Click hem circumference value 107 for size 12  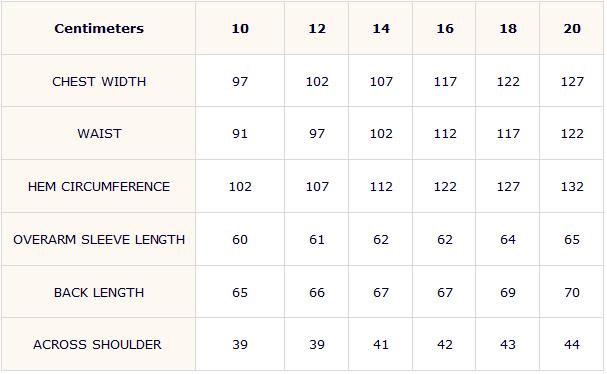[317, 187]
